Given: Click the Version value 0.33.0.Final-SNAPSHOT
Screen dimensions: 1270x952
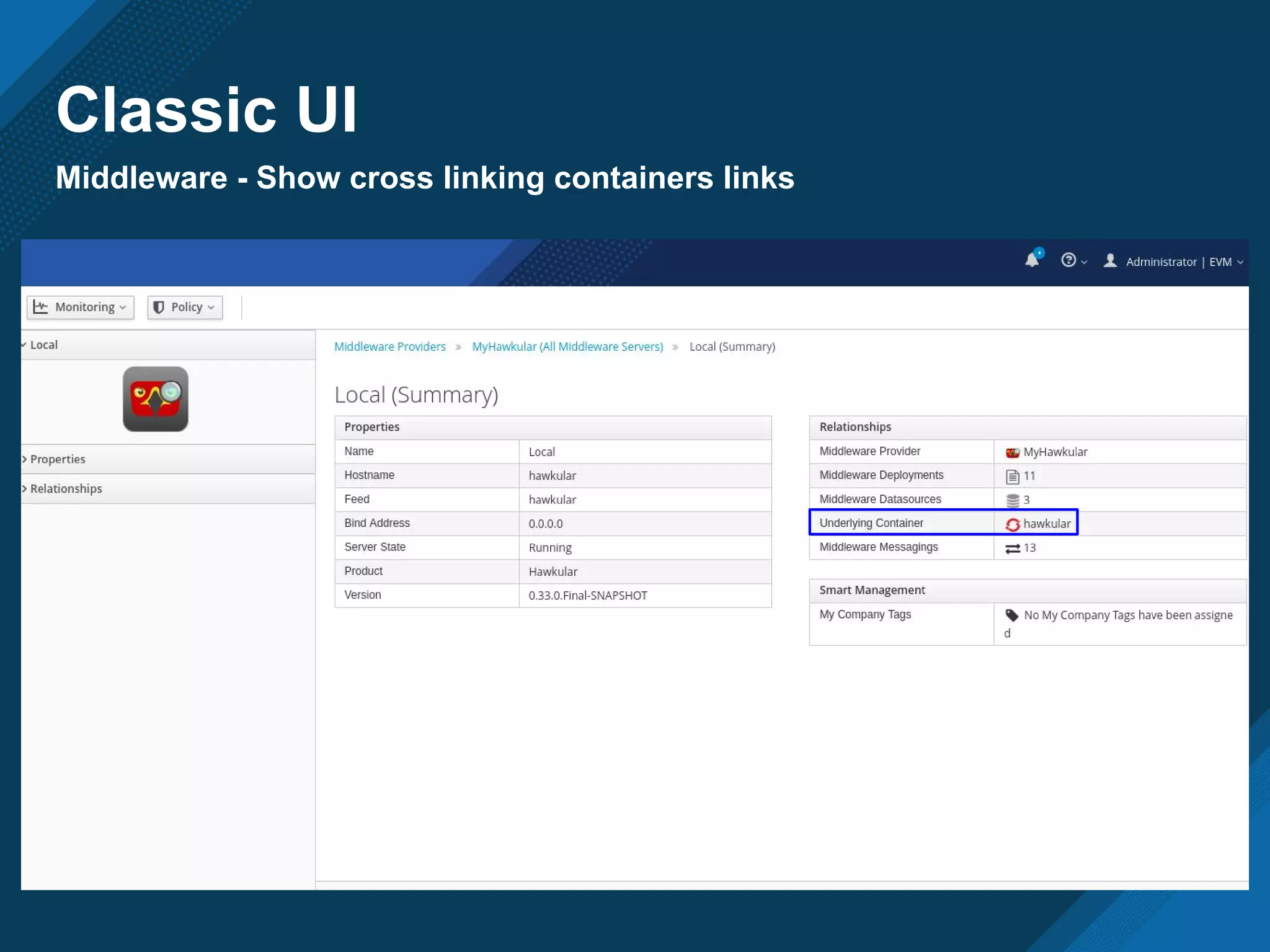Looking at the screenshot, I should [x=587, y=596].
